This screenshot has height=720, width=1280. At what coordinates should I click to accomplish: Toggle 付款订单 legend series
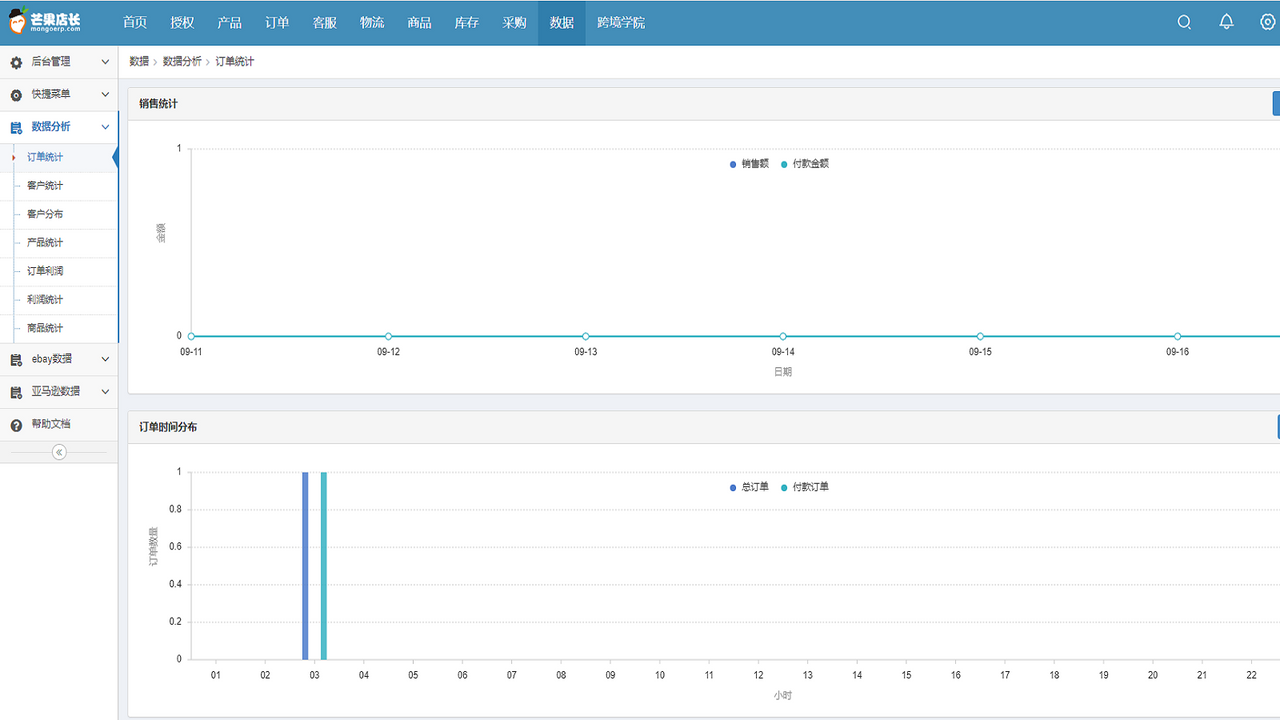805,487
